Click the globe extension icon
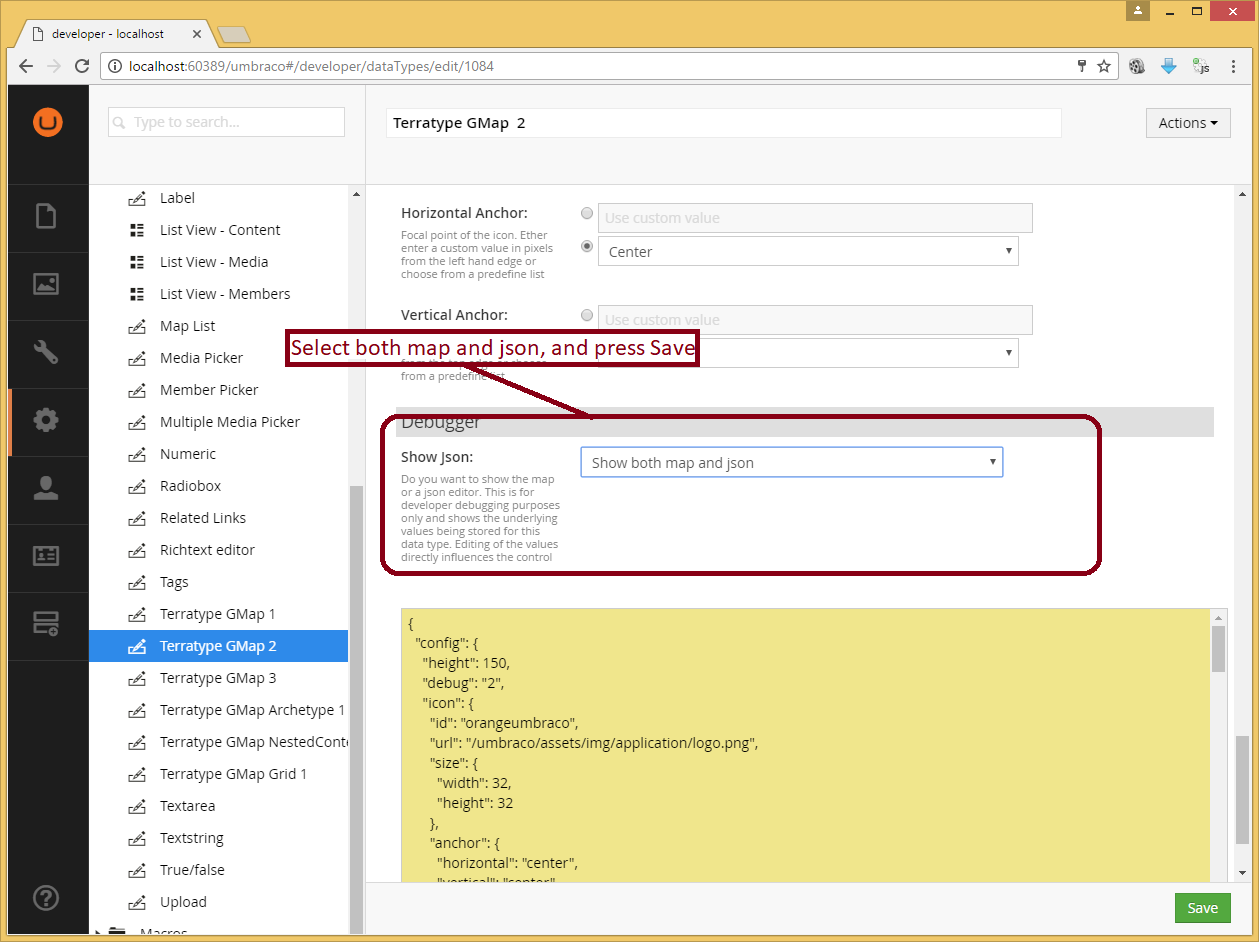 [x=1137, y=66]
